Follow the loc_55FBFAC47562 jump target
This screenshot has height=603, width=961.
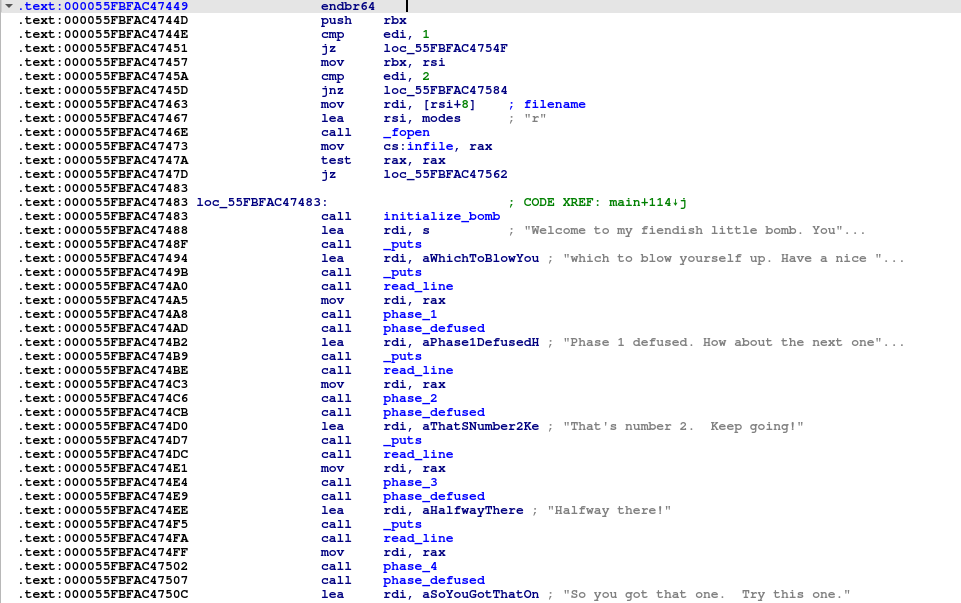pyautogui.click(x=445, y=175)
